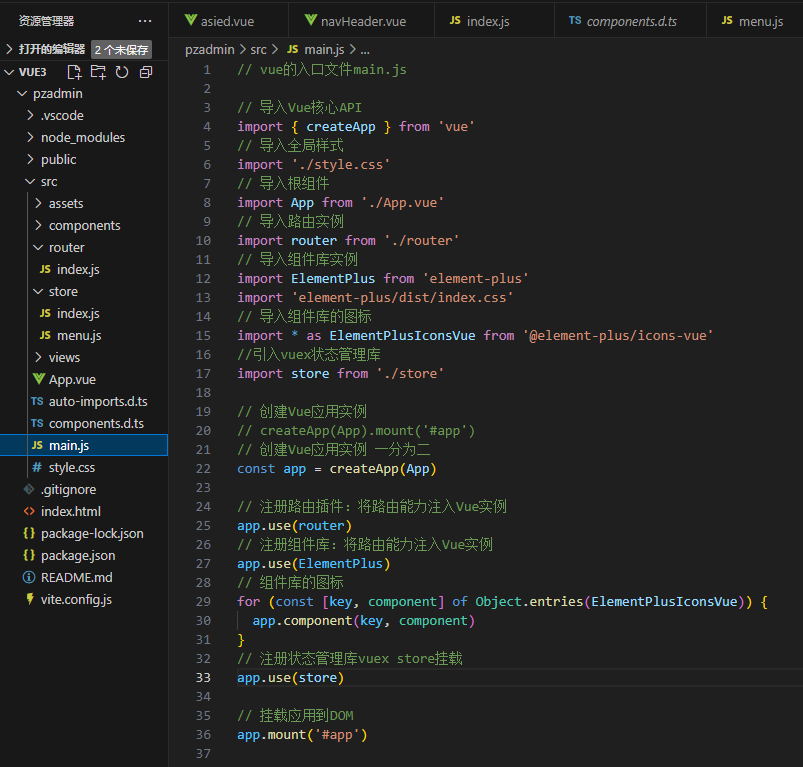
Task: Click the TS icon beside components.d.ts file
Action: click(x=37, y=423)
